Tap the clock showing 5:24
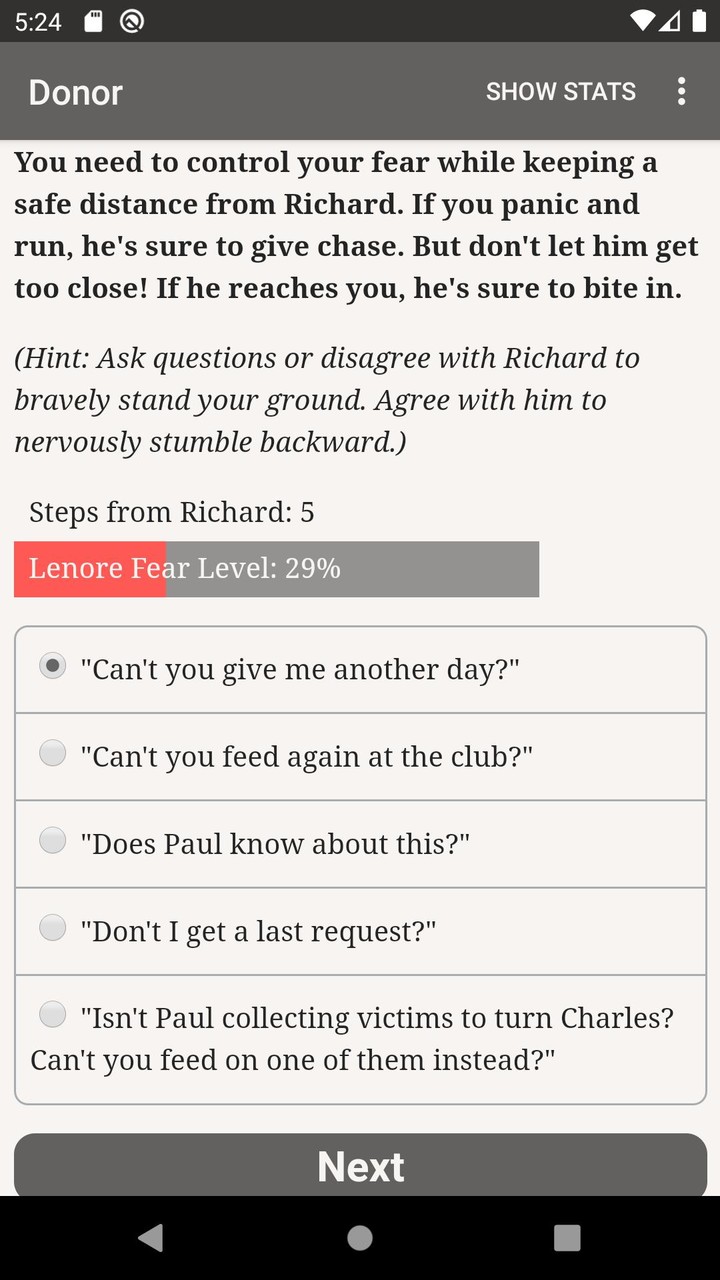The height and width of the screenshot is (1280, 720). 38,21
